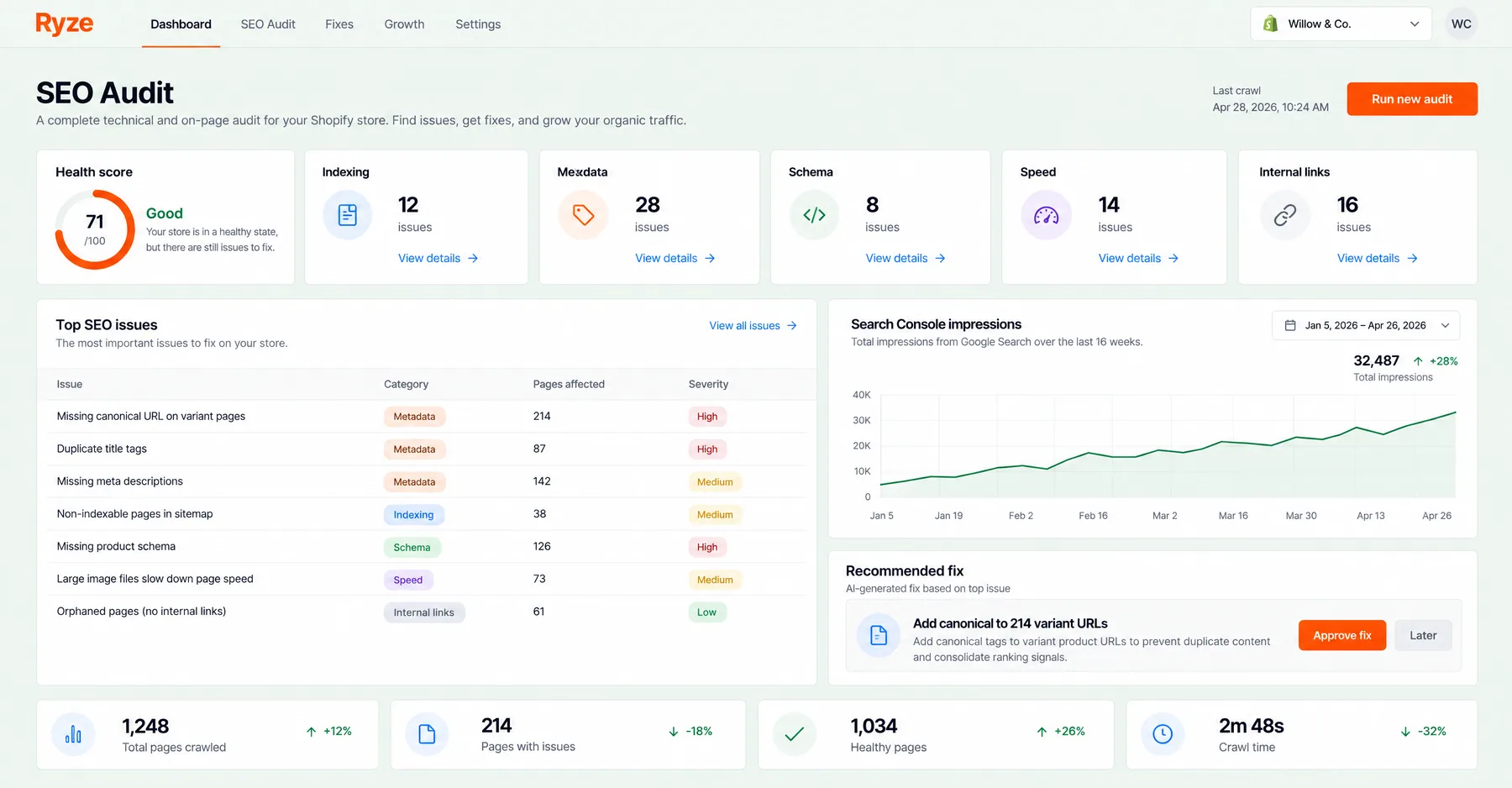This screenshot has height=788, width=1512.
Task: Open the Growth tab
Action: (404, 24)
